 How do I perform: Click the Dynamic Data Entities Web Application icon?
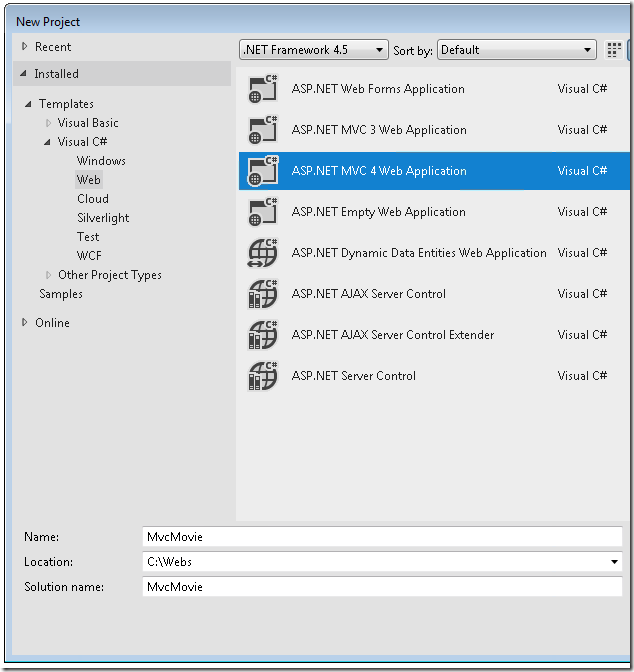pos(262,253)
